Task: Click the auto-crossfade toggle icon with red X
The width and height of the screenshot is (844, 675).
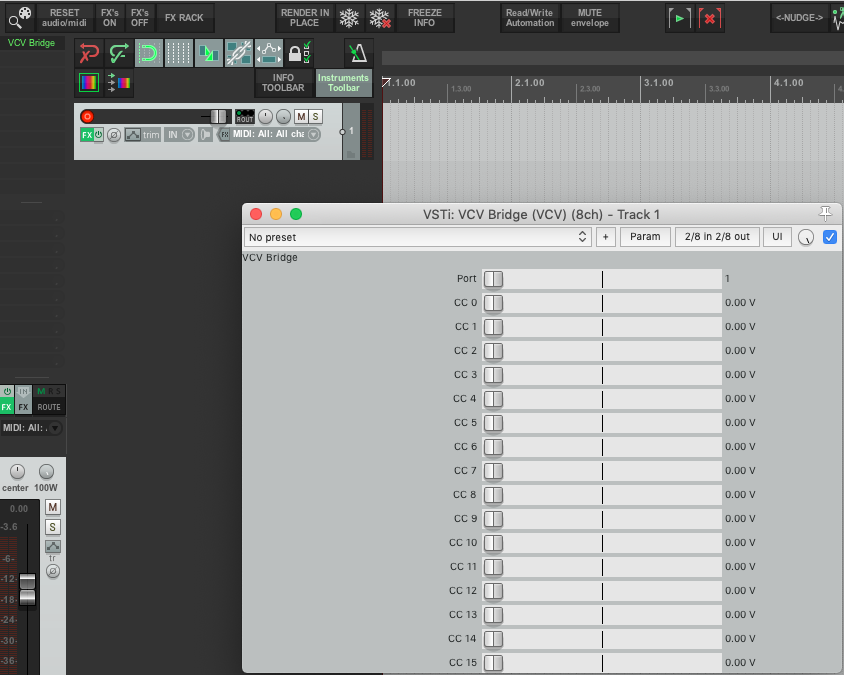Action: coord(89,53)
